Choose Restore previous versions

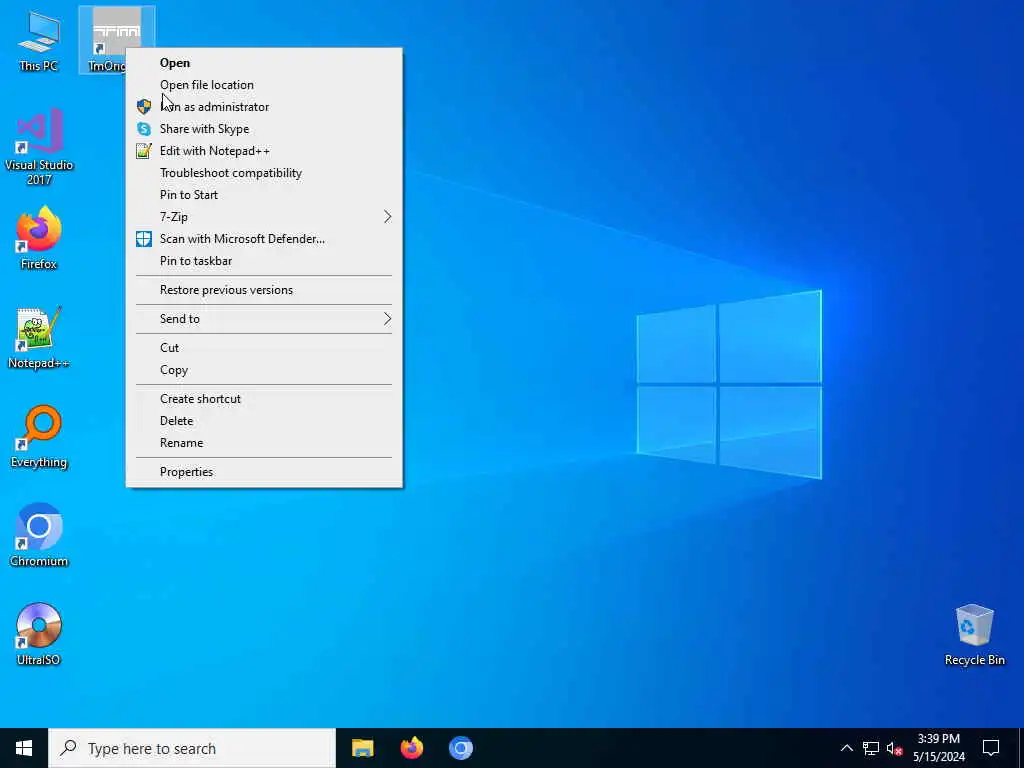coord(264,290)
